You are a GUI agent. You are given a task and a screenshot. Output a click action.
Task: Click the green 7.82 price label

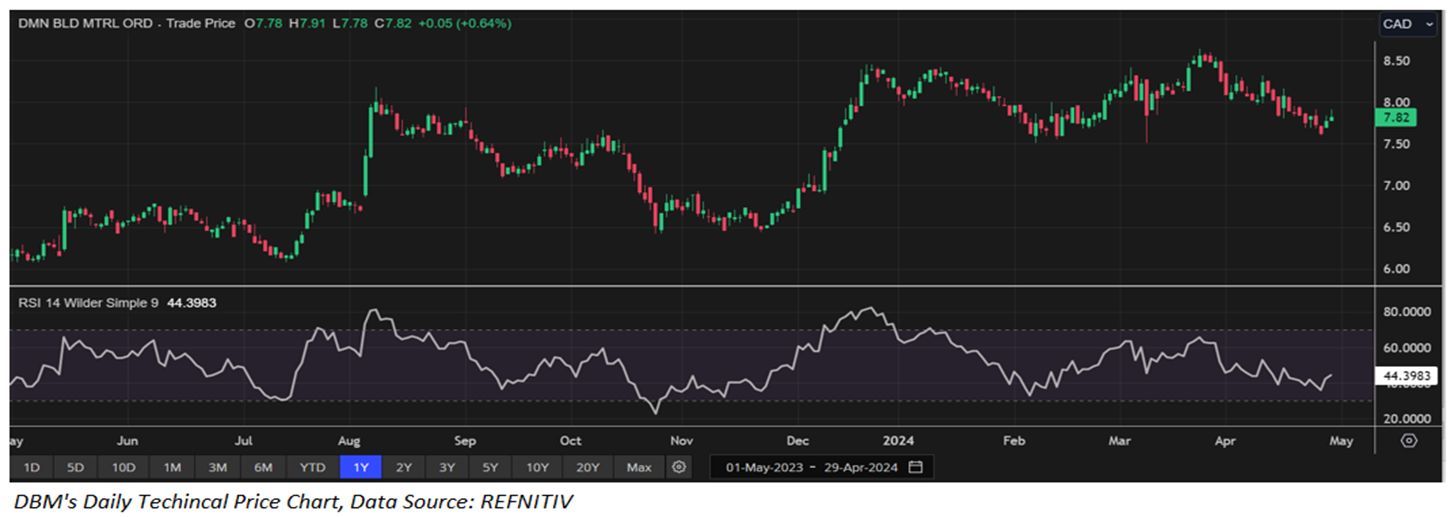coord(1398,118)
